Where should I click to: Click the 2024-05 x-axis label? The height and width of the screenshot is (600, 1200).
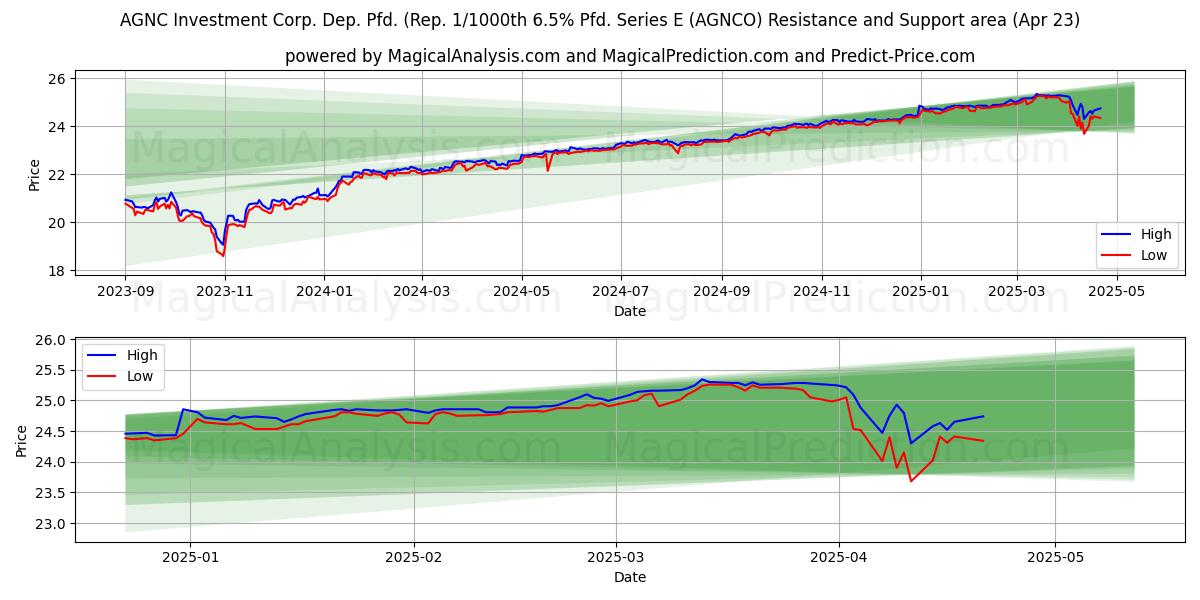pyautogui.click(x=522, y=291)
